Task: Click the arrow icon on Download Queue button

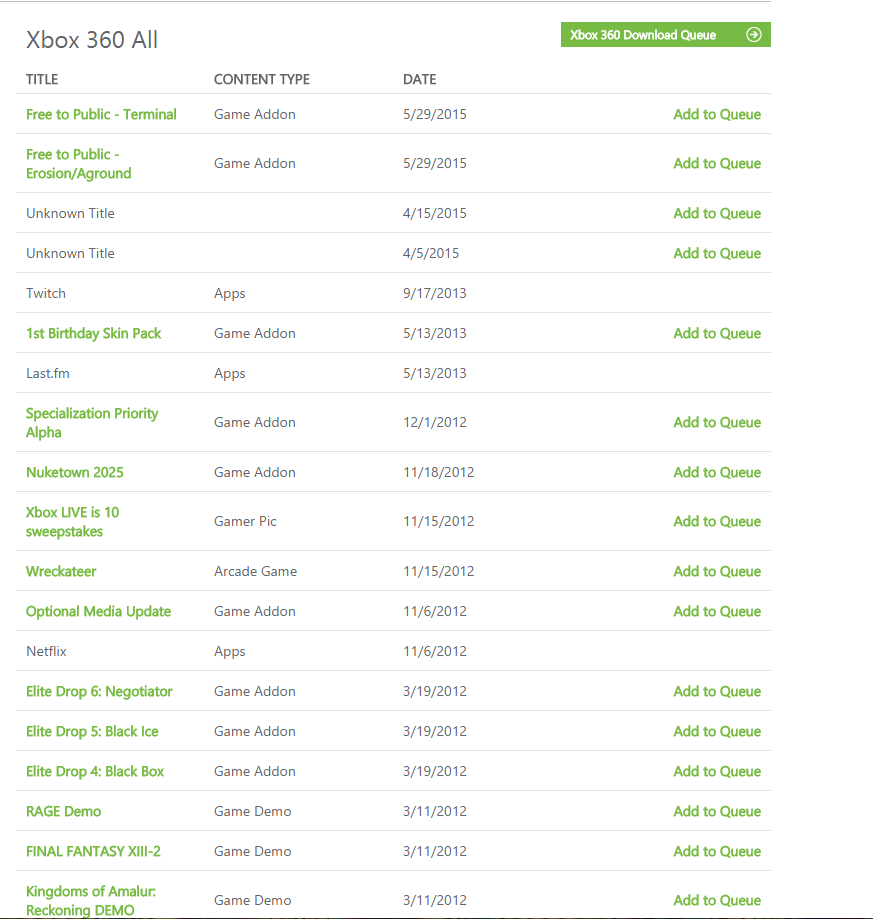Action: pyautogui.click(x=753, y=35)
